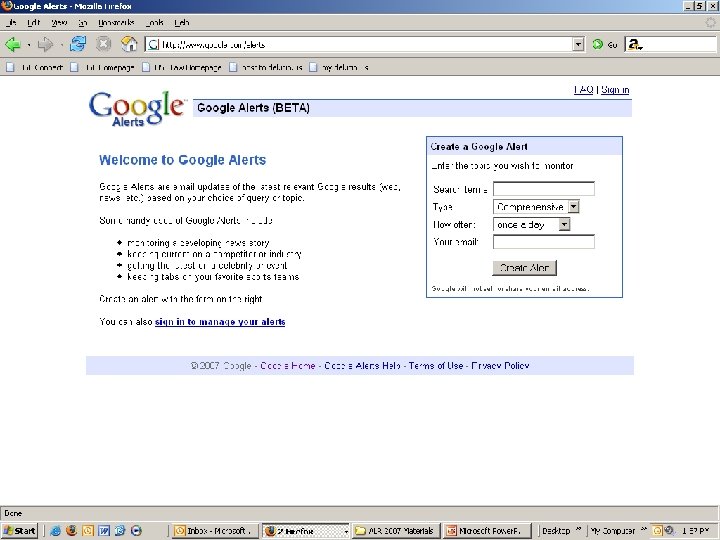Click the Sign in link at top right
This screenshot has width=720, height=540.
[x=615, y=90]
